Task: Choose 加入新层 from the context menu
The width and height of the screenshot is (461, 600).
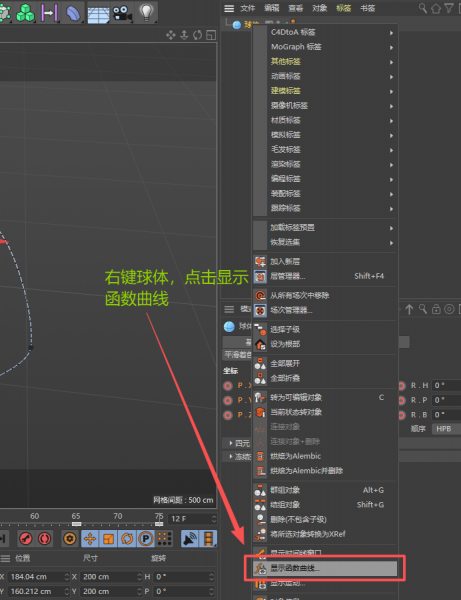Action: (325, 261)
